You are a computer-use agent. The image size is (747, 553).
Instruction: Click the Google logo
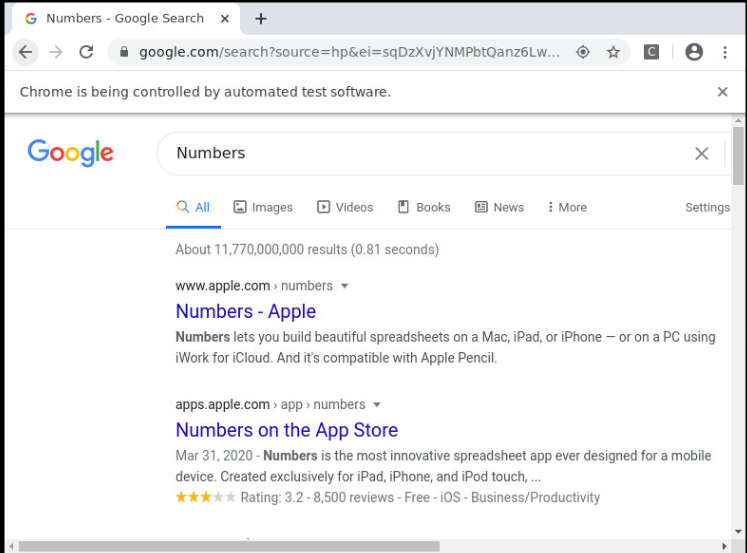click(x=70, y=153)
